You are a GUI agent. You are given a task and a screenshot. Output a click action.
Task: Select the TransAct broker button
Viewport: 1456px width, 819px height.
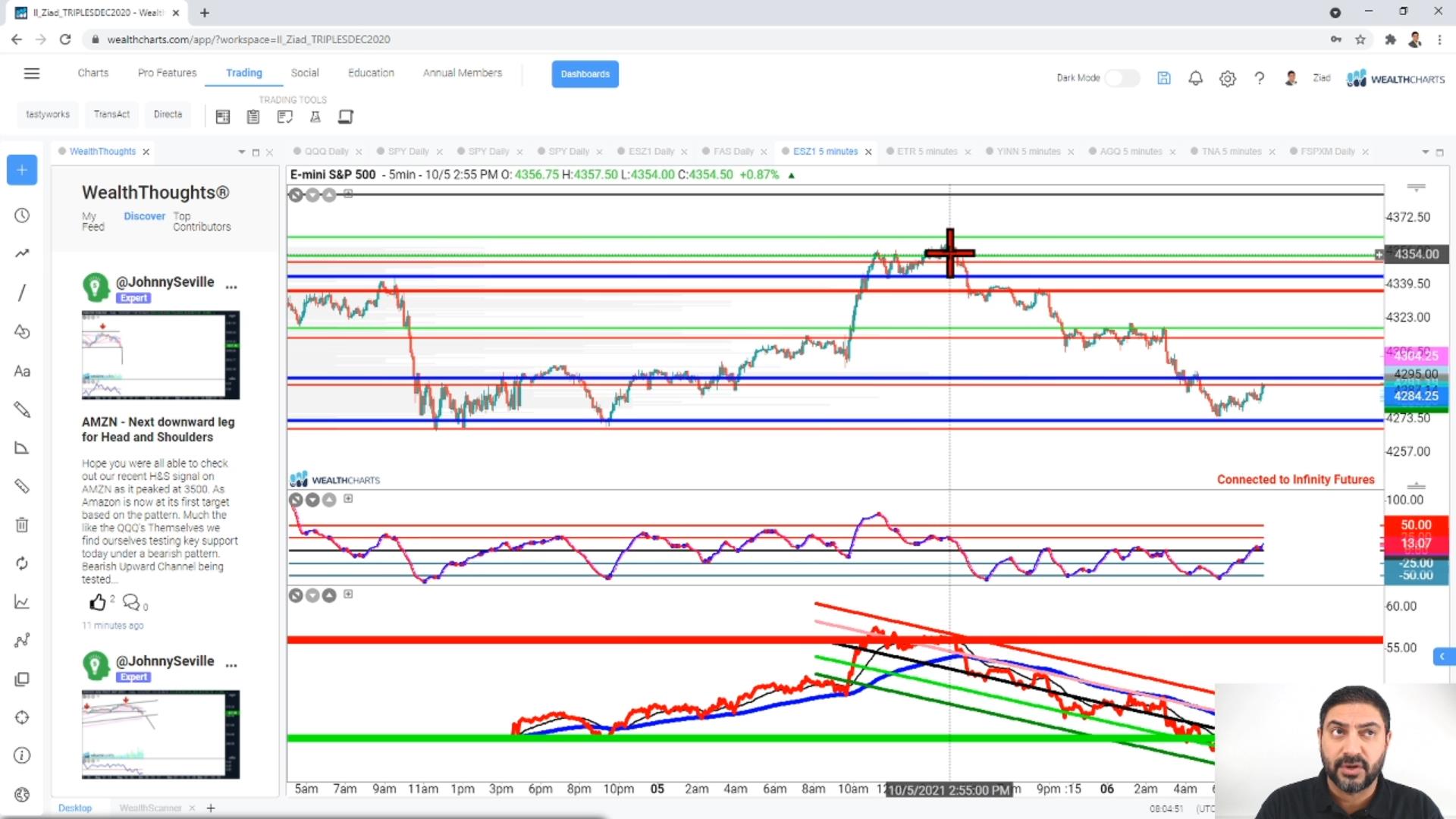(x=111, y=115)
